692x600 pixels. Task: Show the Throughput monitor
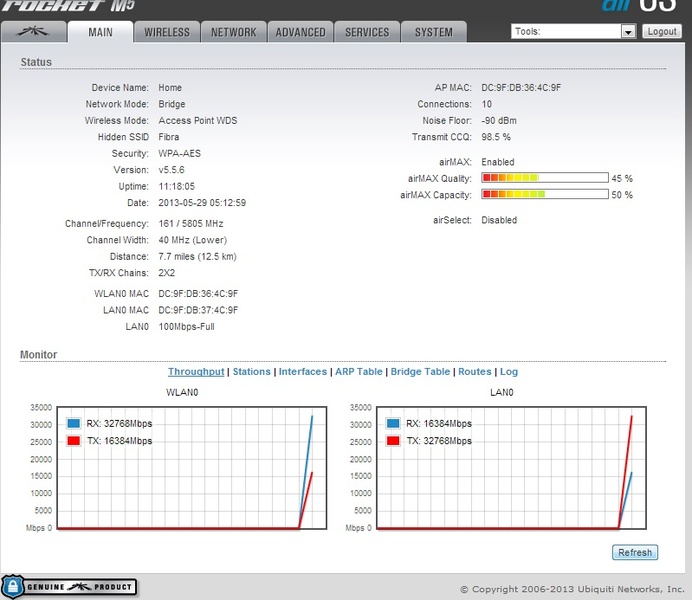click(196, 371)
